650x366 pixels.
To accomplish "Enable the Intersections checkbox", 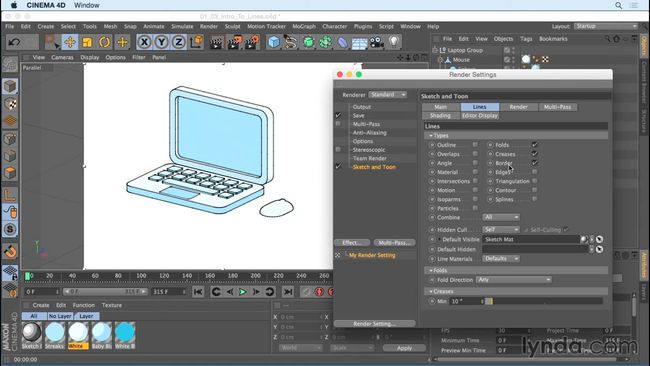I will click(x=475, y=181).
